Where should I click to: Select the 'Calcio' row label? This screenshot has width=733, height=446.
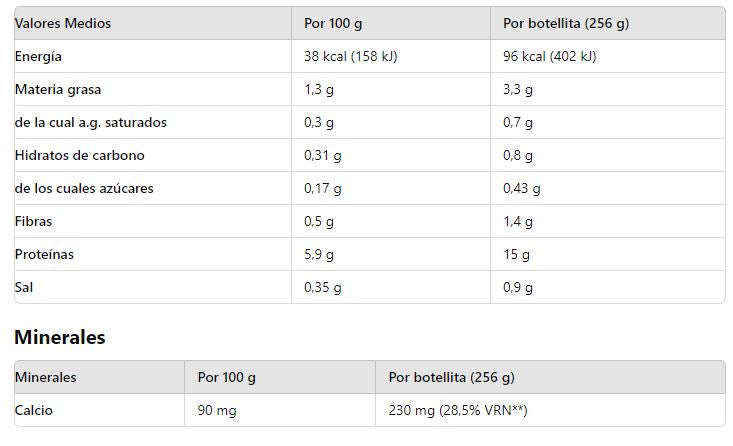click(x=34, y=410)
